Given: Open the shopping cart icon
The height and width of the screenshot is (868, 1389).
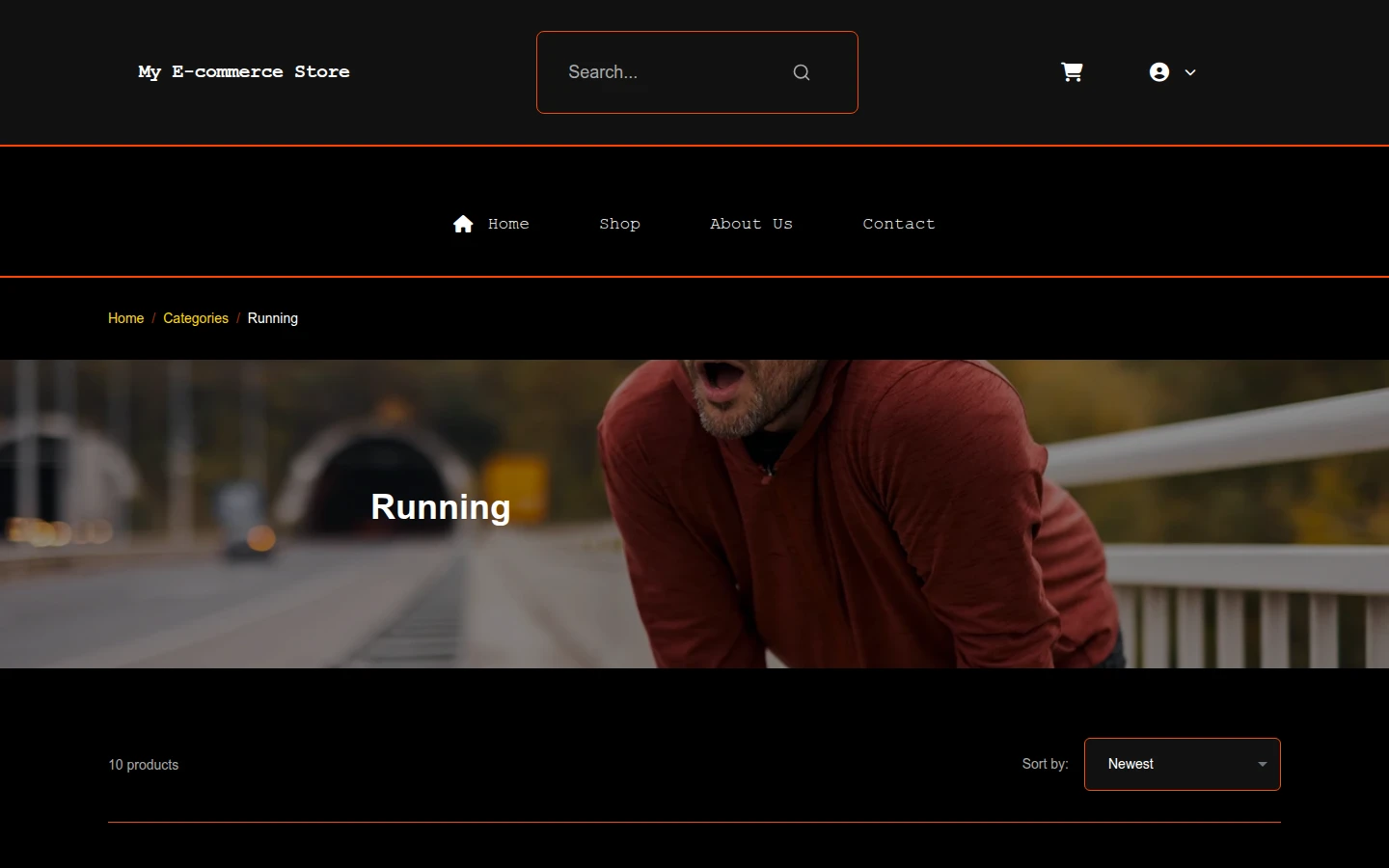Looking at the screenshot, I should tap(1072, 72).
